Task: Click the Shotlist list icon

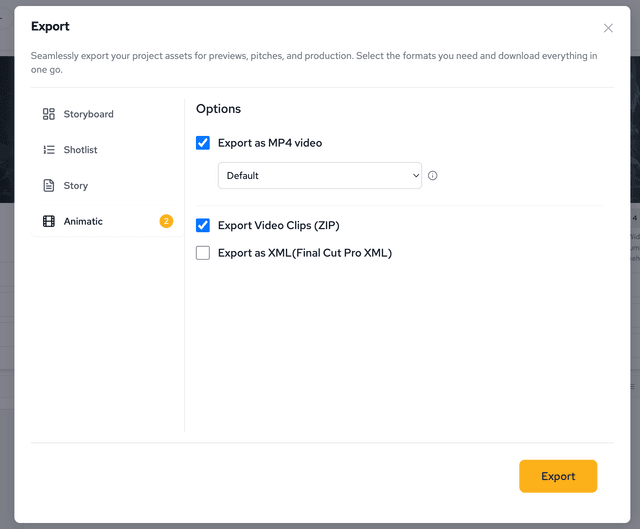Action: click(x=49, y=150)
